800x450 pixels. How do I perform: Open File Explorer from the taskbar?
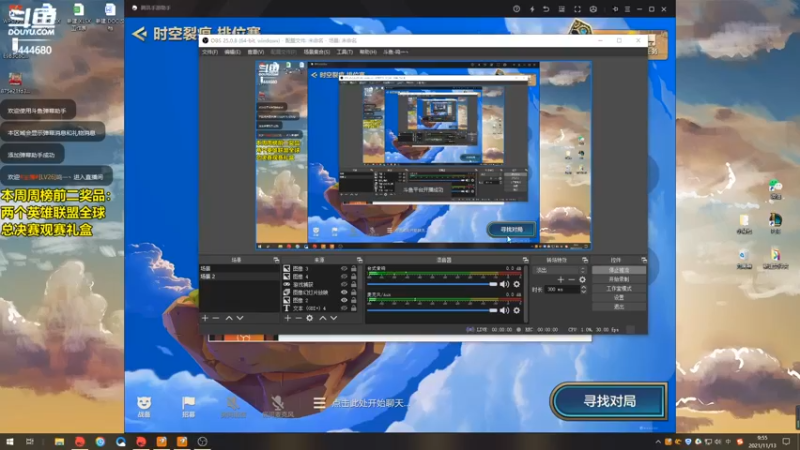[59, 442]
